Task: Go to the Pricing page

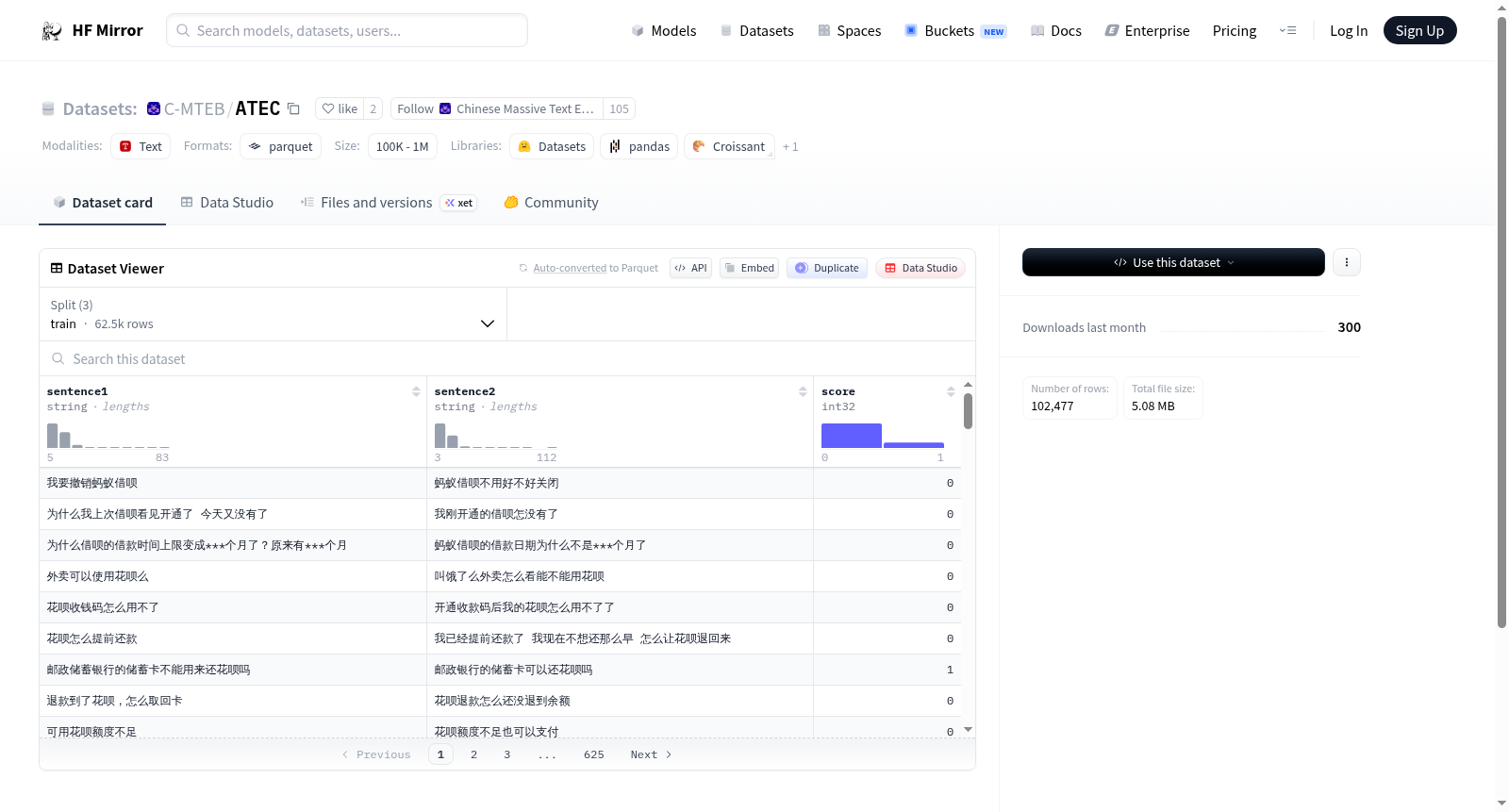Action: [x=1235, y=31]
